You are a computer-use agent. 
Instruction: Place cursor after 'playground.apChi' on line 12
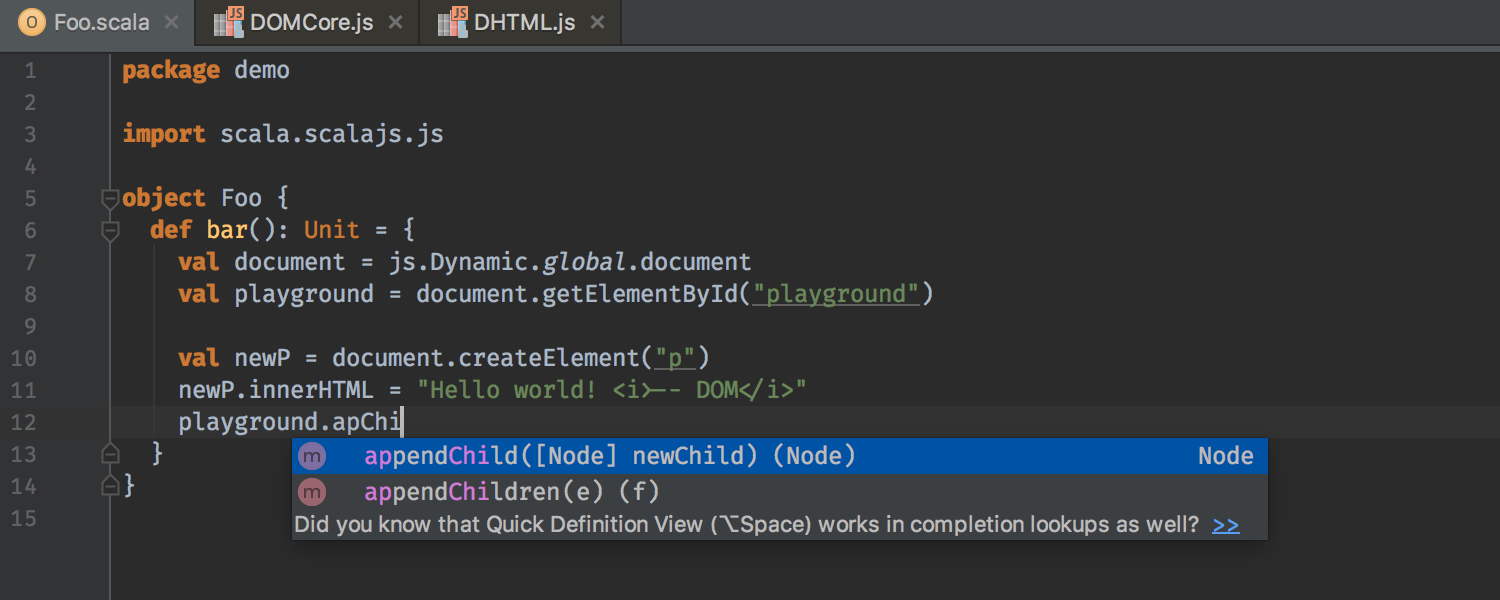[402, 422]
